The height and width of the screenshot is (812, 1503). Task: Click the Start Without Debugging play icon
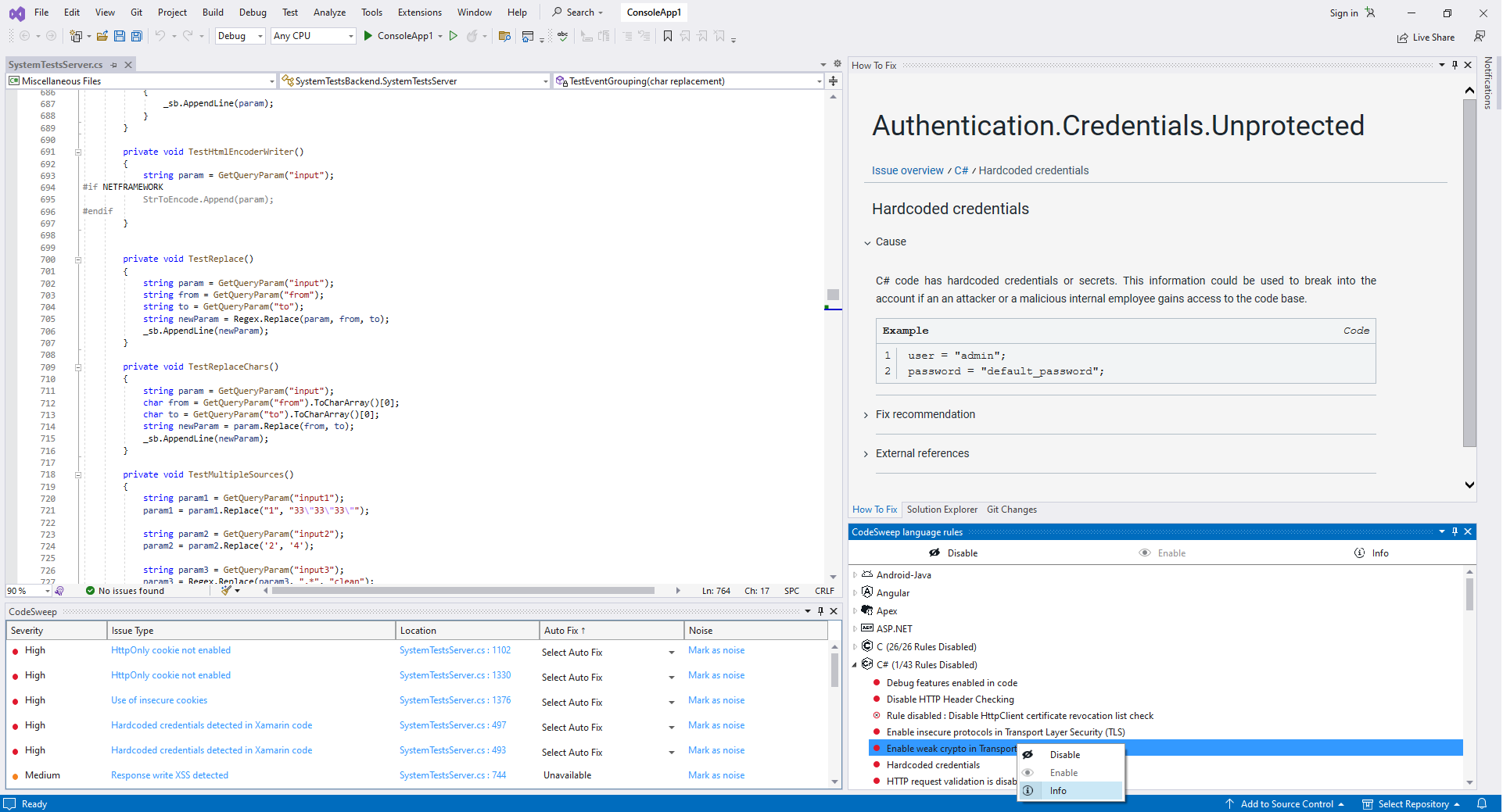[454, 36]
